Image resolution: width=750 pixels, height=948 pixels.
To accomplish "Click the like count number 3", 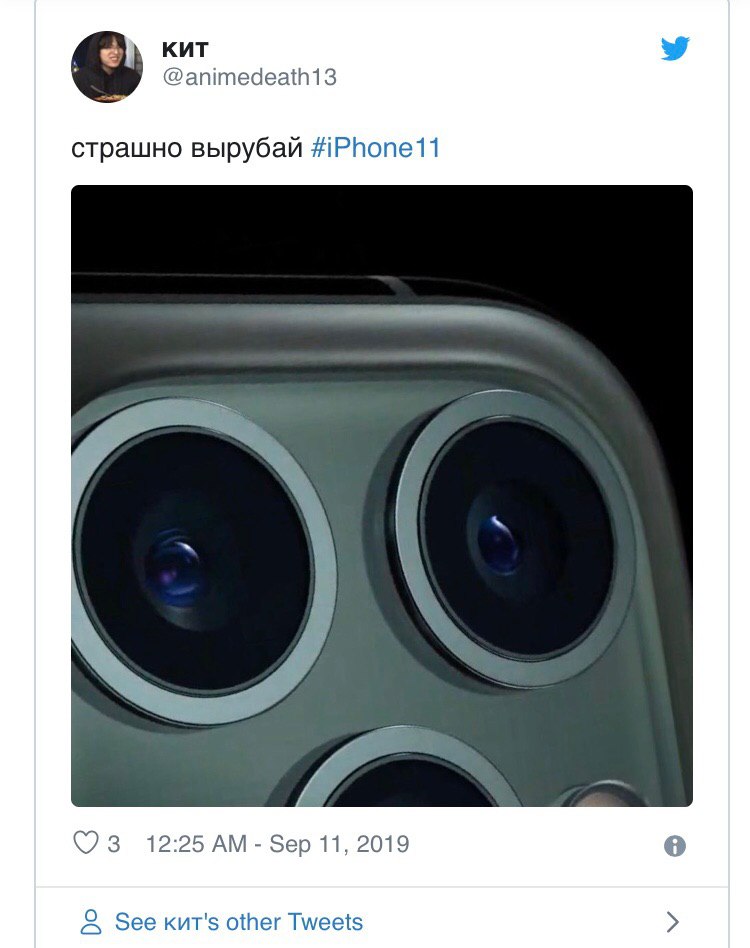I will [114, 843].
